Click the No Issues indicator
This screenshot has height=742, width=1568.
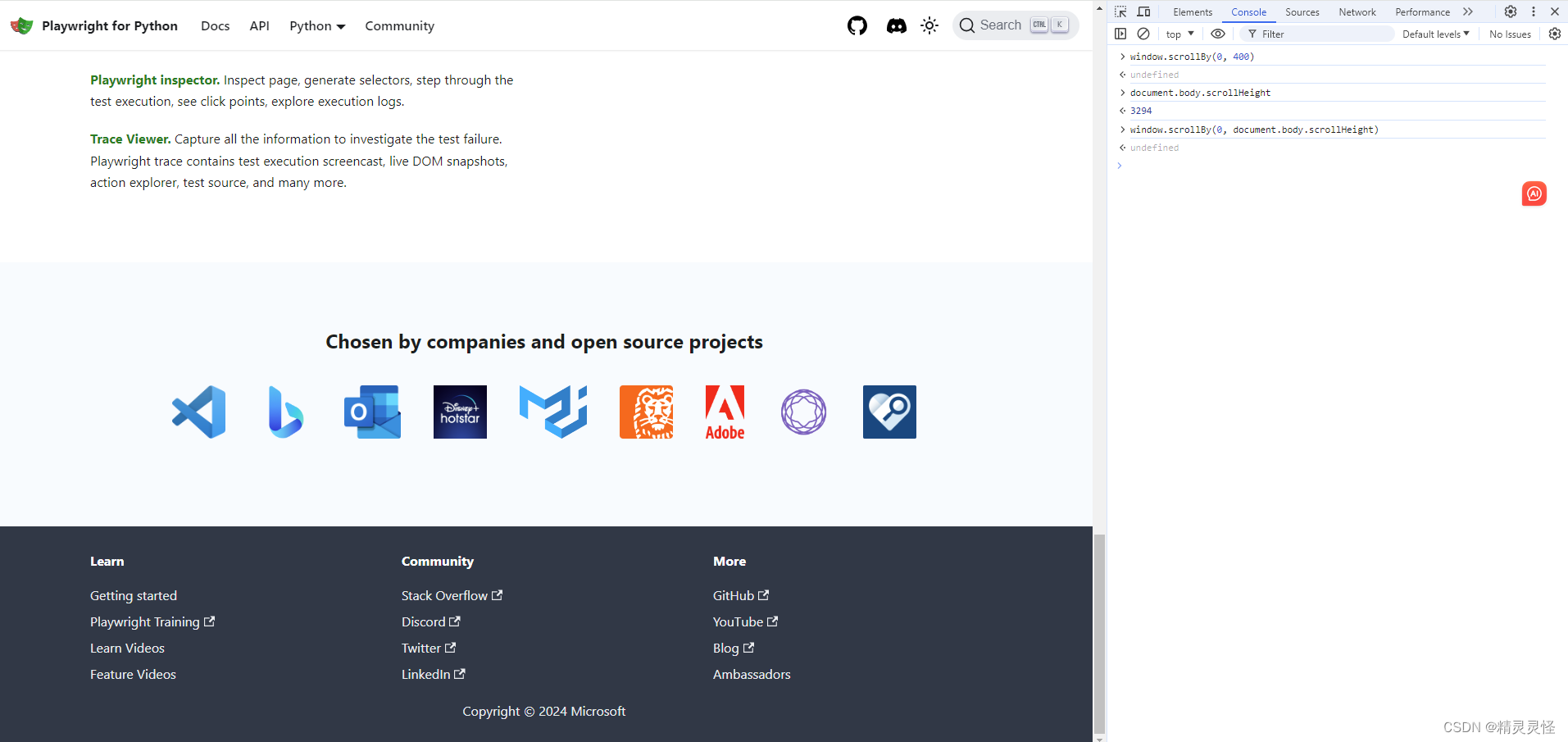tap(1510, 34)
